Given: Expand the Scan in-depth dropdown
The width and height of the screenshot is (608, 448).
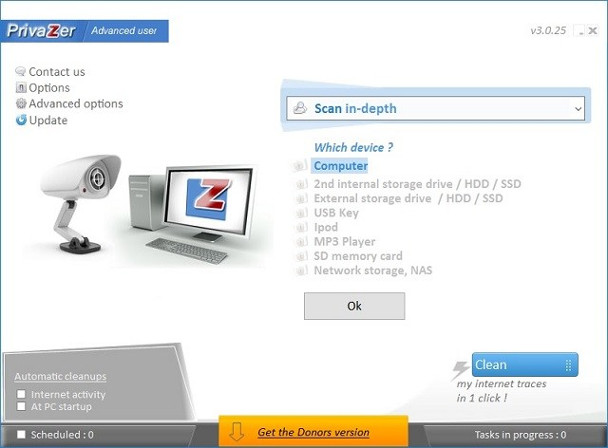Looking at the screenshot, I should [x=435, y=109].
